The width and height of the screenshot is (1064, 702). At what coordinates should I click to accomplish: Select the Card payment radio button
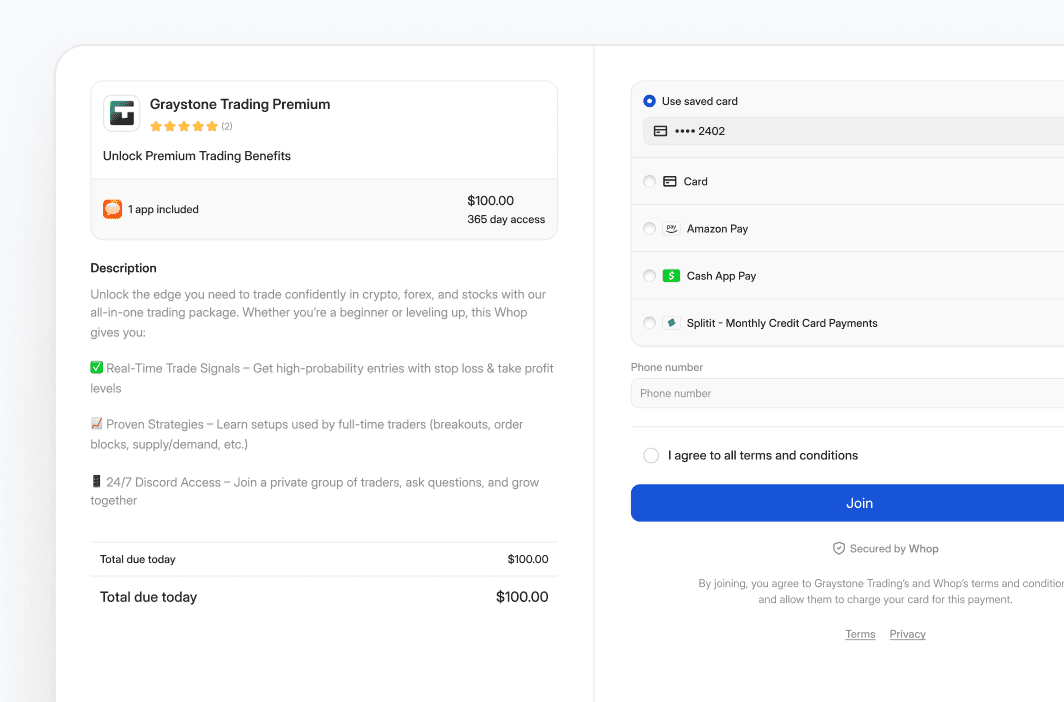[x=649, y=181]
